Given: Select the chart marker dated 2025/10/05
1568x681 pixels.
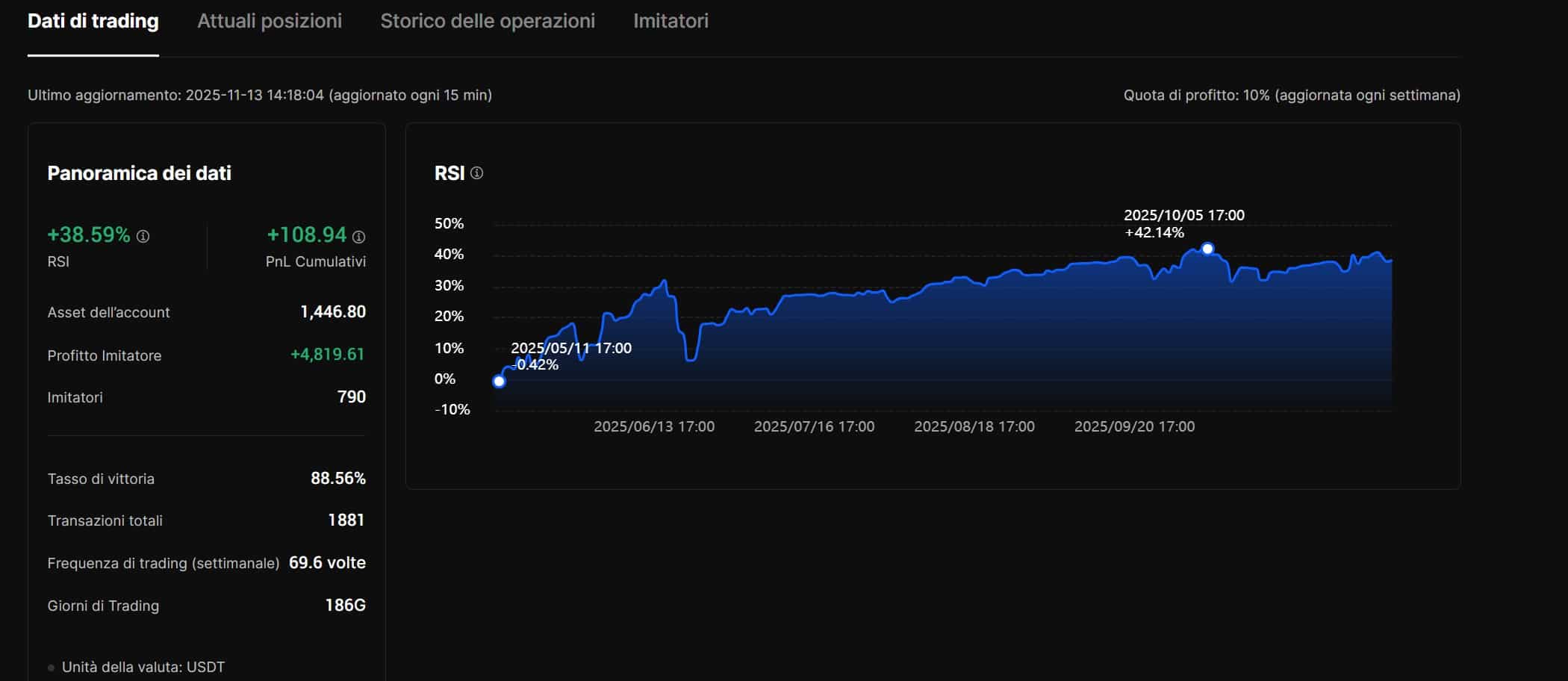Looking at the screenshot, I should [1207, 248].
